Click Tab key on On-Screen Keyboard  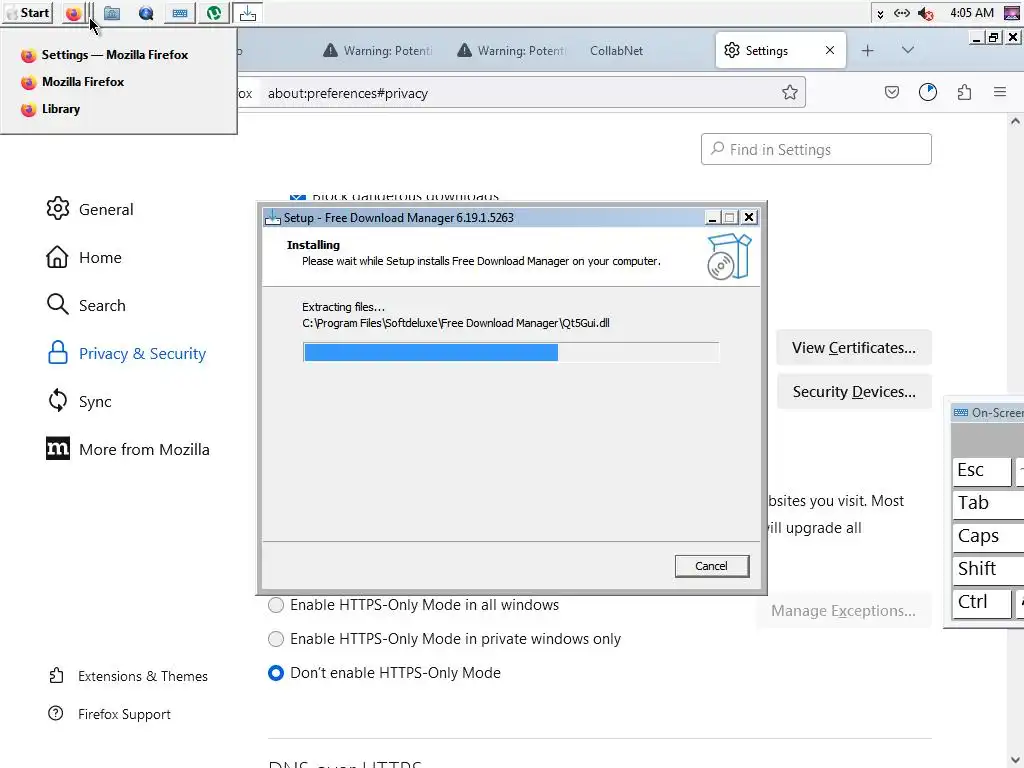[x=988, y=503]
